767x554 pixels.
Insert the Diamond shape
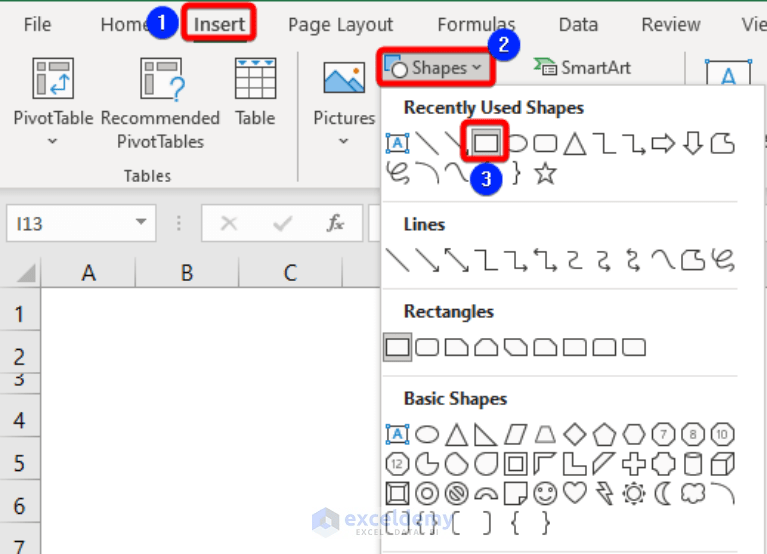(575, 434)
